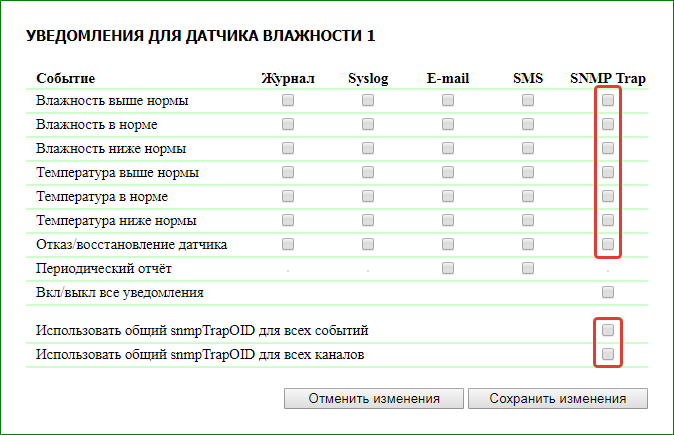This screenshot has width=674, height=435.
Task: Enable E-mail for Температура выше нормы
Action: click(448, 172)
